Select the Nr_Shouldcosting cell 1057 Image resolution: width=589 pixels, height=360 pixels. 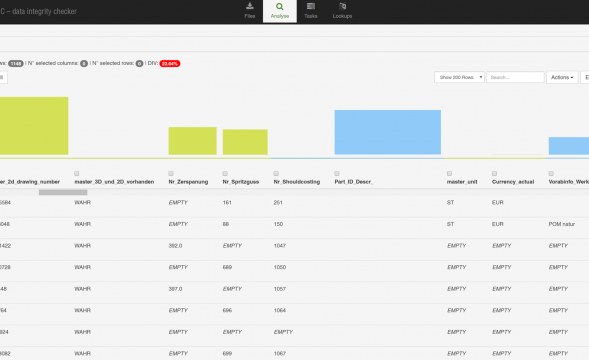tap(280, 289)
